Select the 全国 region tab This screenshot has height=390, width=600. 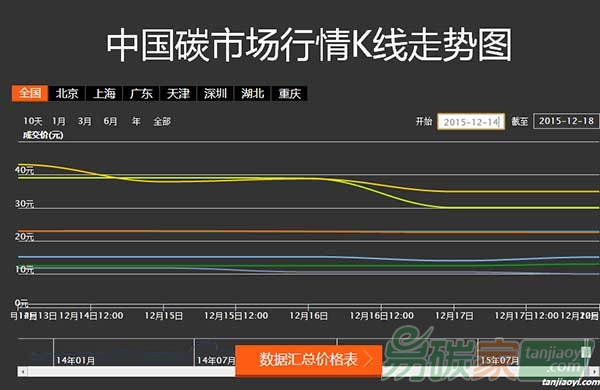30,93
